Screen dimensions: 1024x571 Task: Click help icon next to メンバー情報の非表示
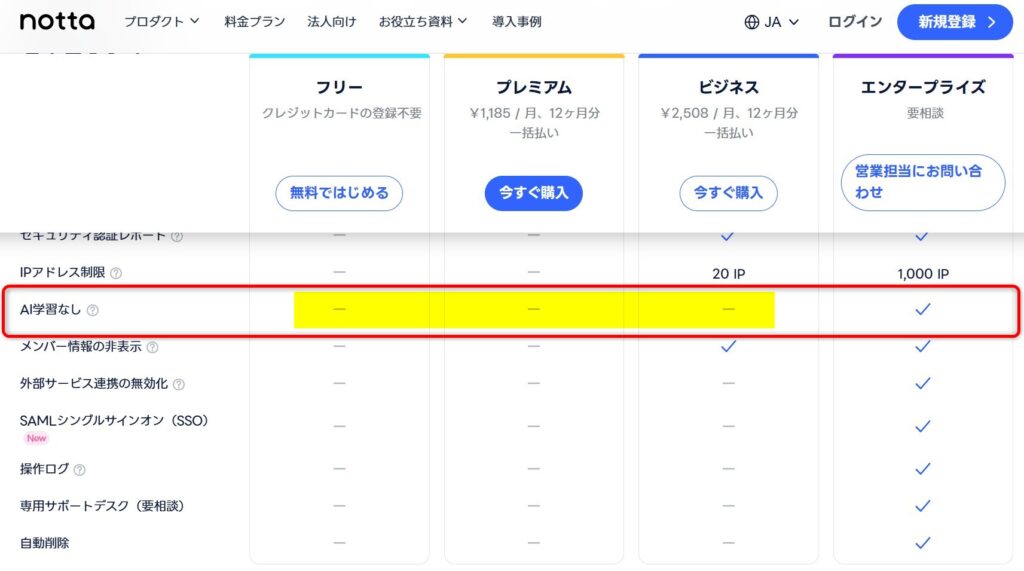click(152, 347)
